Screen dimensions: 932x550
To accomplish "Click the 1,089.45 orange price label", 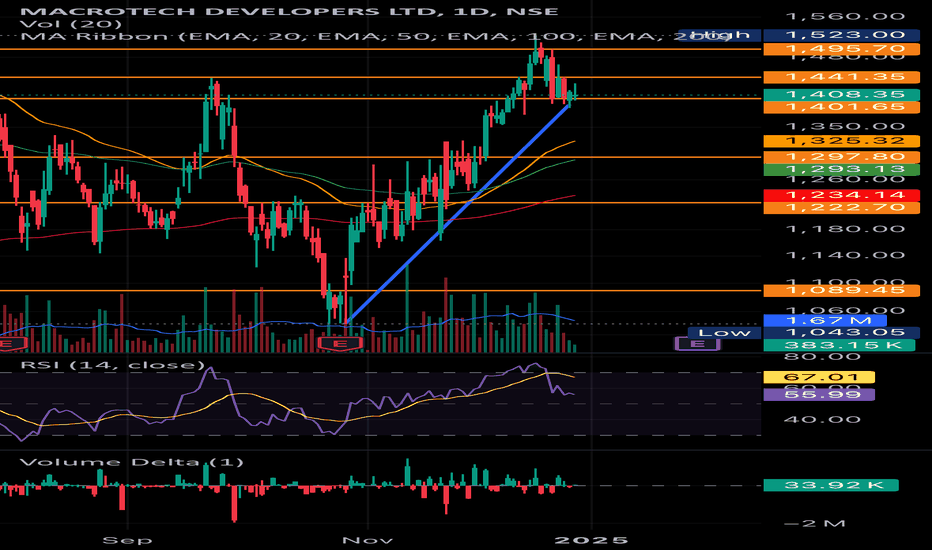I will (842, 290).
